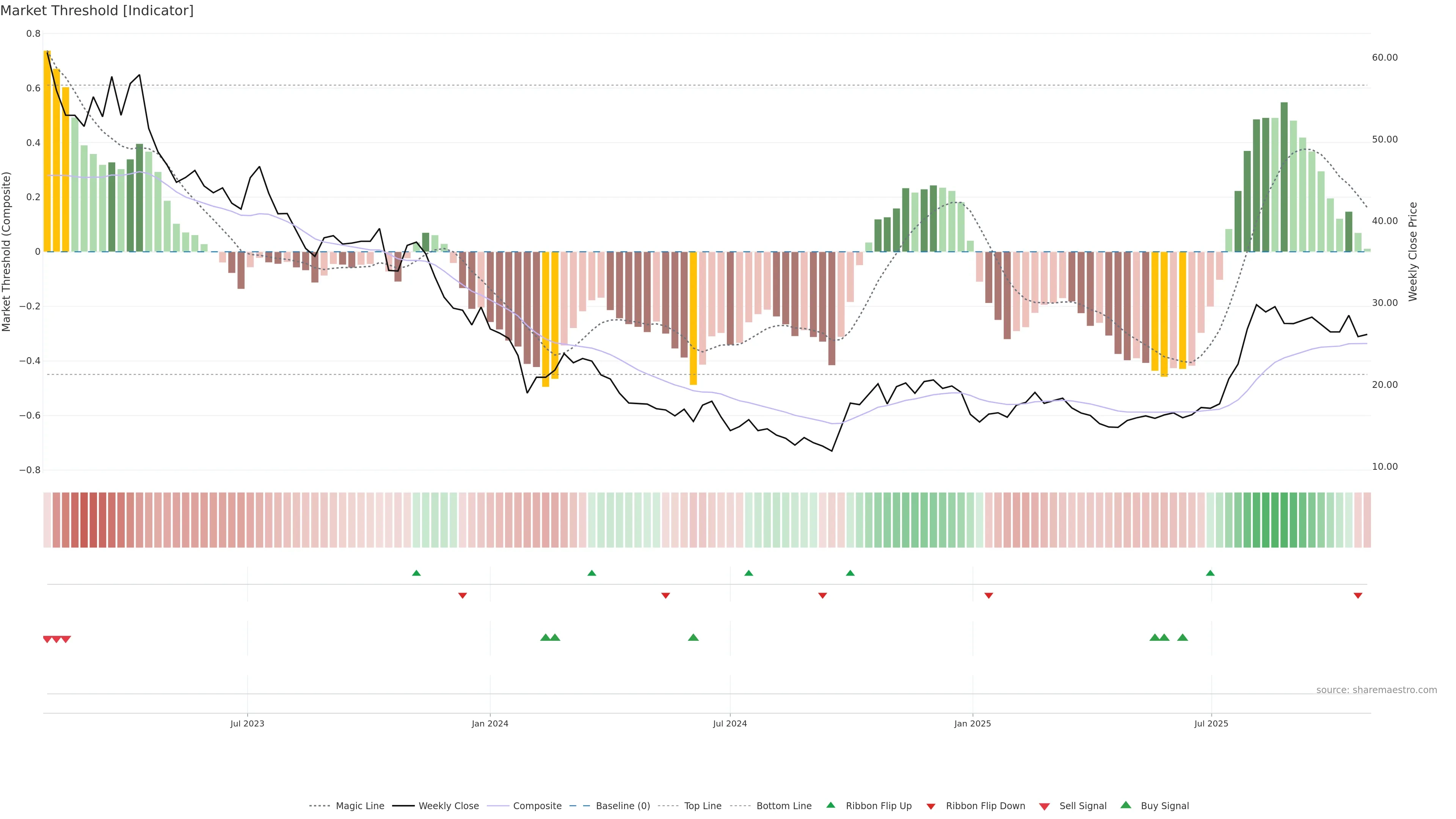Viewport: 1456px width, 819px height.
Task: Click the Ribbon Flip Up legend triangle icon
Action: point(830,805)
